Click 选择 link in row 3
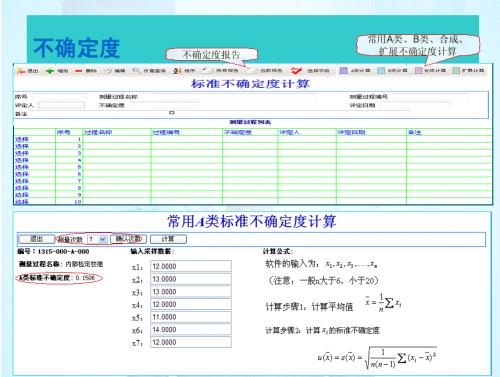Viewport: 500px width, 377px height. 22,153
